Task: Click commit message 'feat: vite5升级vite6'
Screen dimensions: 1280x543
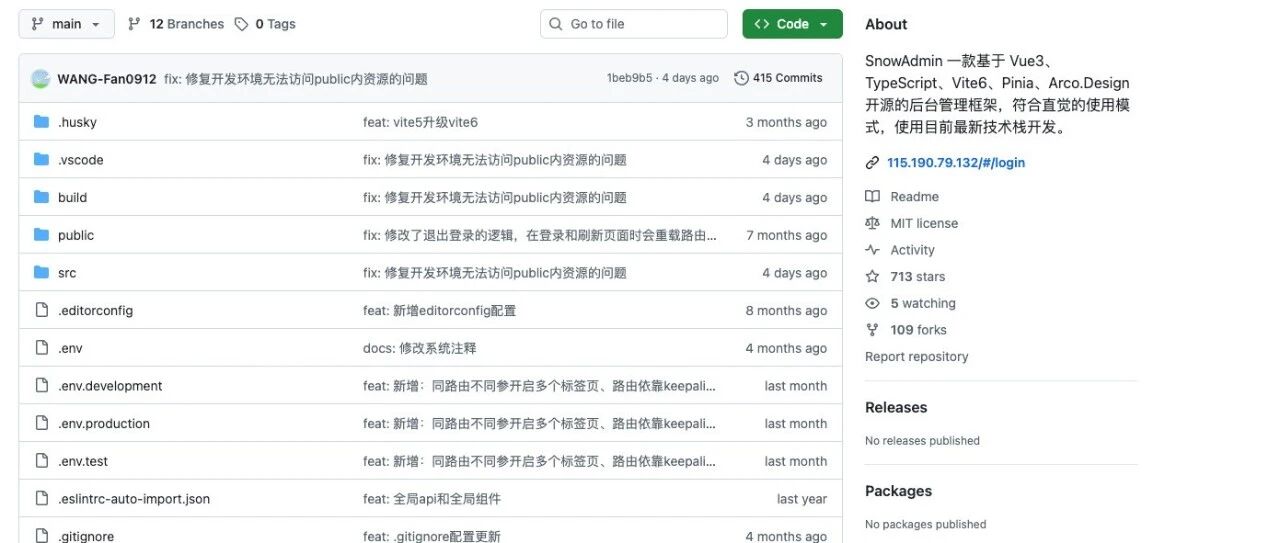Action: click(x=420, y=122)
